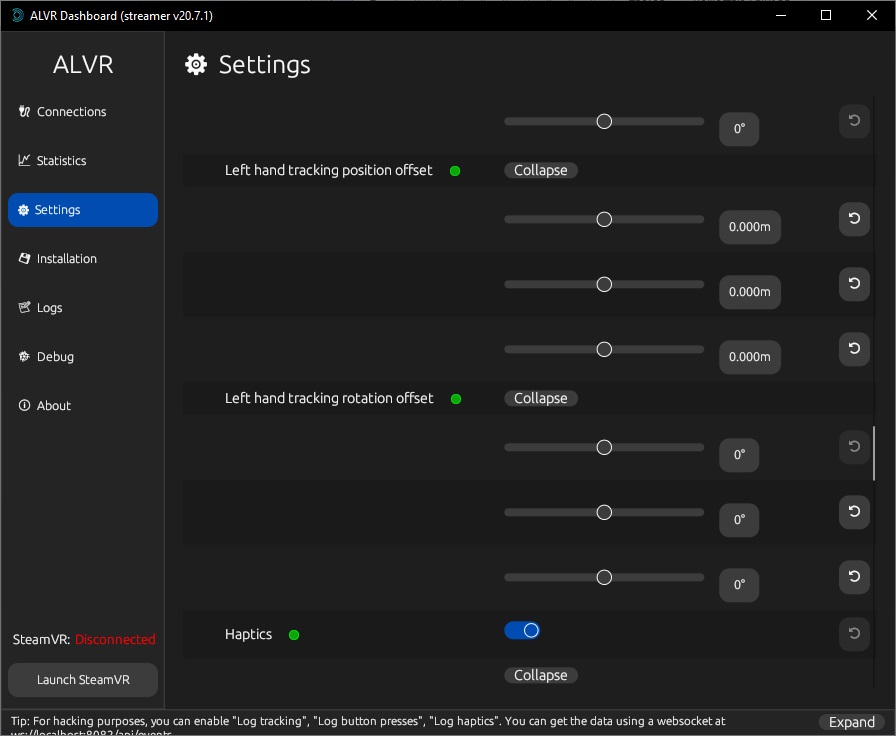Reset the third position offset 0.000m value

tap(853, 349)
